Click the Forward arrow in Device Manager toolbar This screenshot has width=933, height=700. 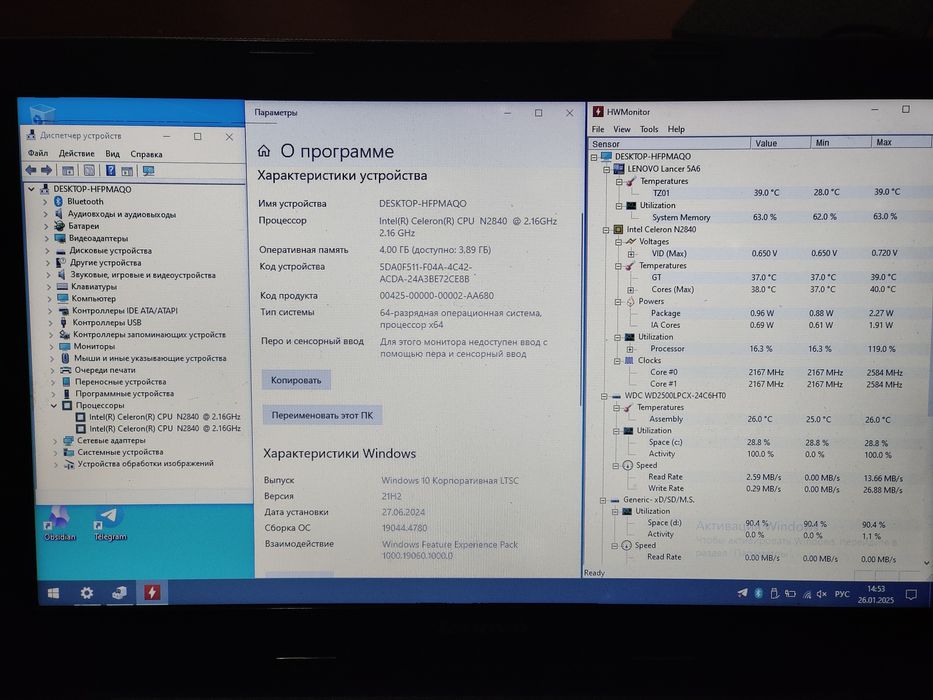(x=46, y=171)
